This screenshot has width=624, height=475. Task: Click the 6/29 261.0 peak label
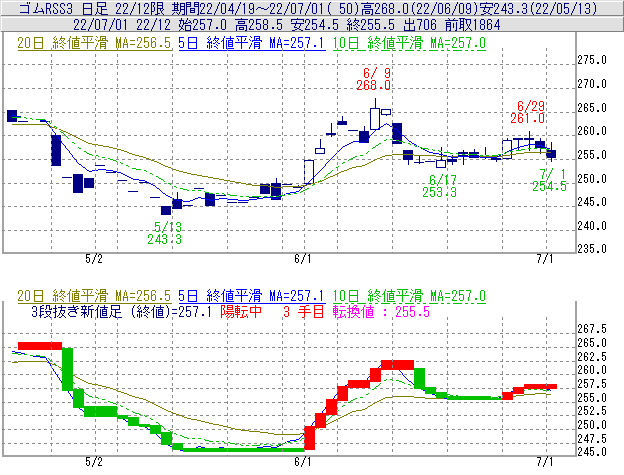[528, 112]
